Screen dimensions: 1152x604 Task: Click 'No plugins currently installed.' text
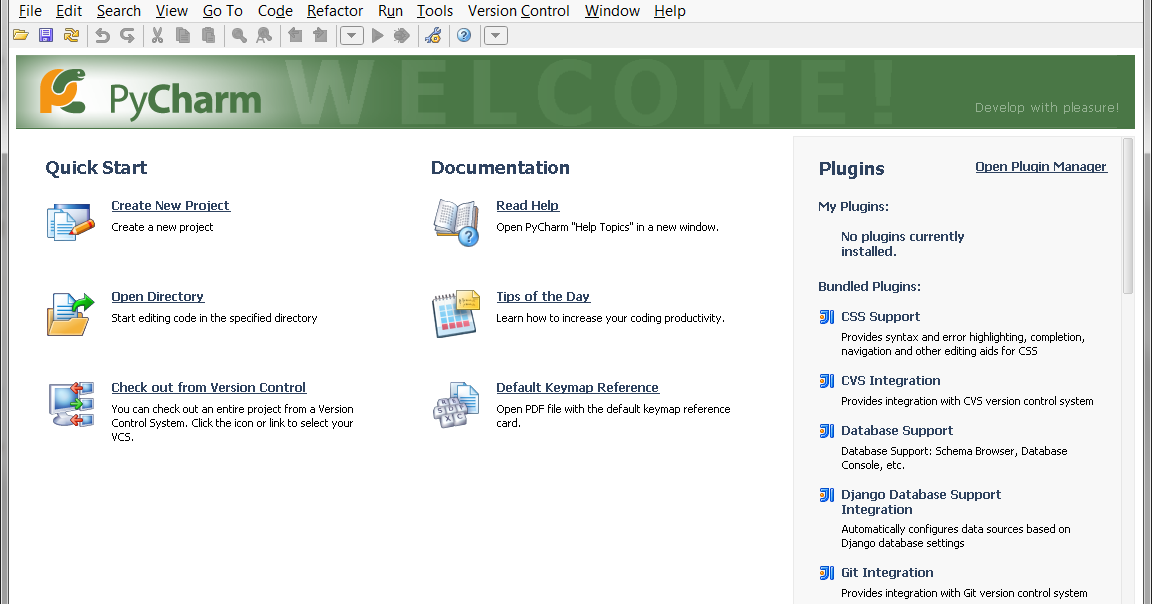(x=902, y=244)
